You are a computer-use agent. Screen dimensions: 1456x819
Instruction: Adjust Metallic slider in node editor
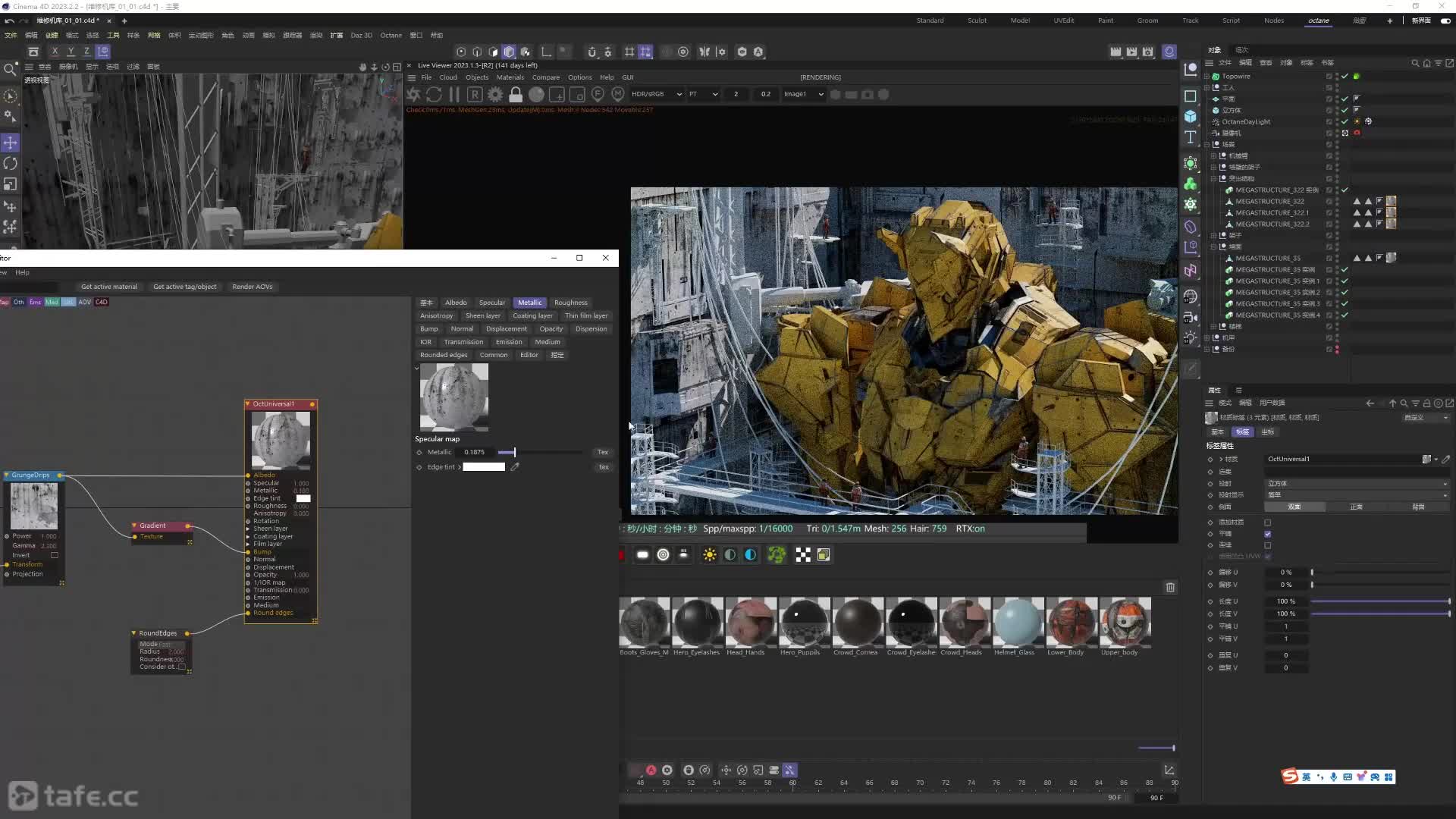coord(540,452)
